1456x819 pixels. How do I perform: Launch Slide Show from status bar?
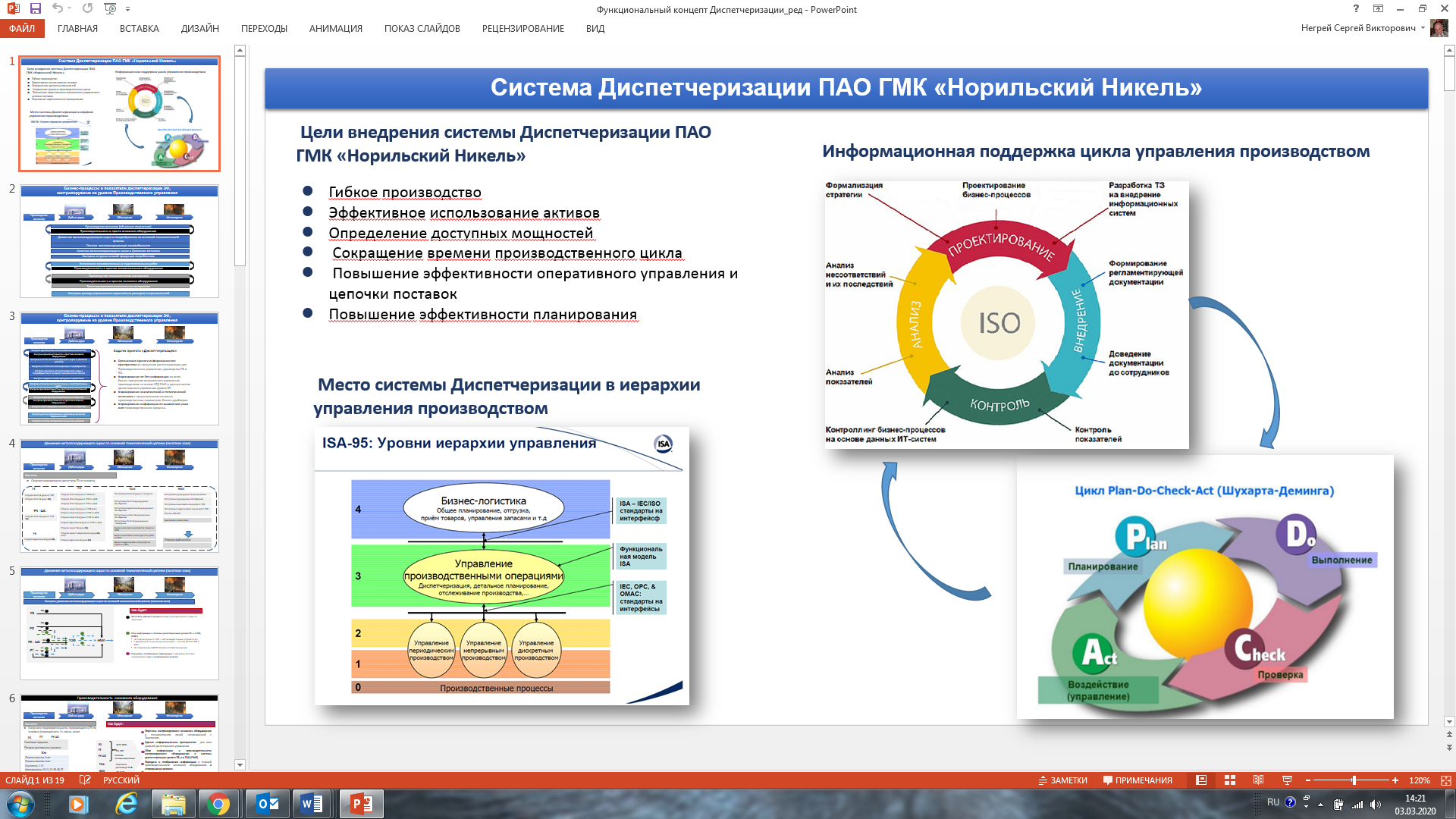pos(1287,780)
